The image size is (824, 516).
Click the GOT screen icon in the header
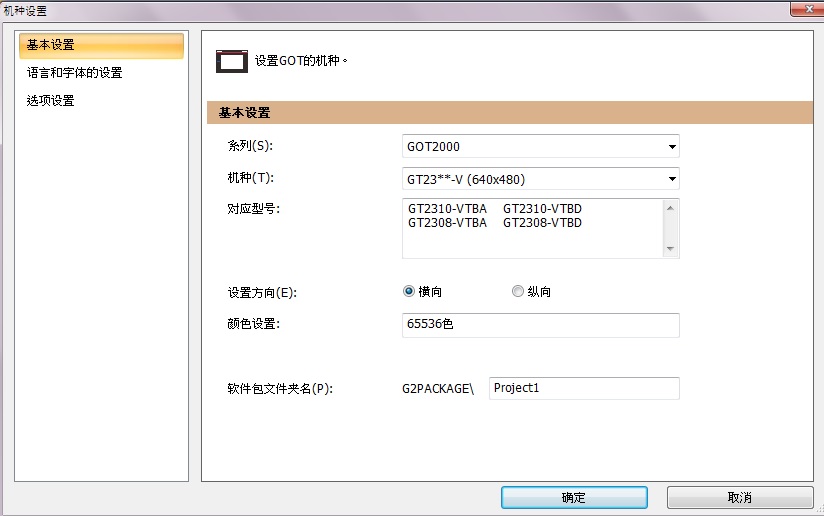[231, 61]
